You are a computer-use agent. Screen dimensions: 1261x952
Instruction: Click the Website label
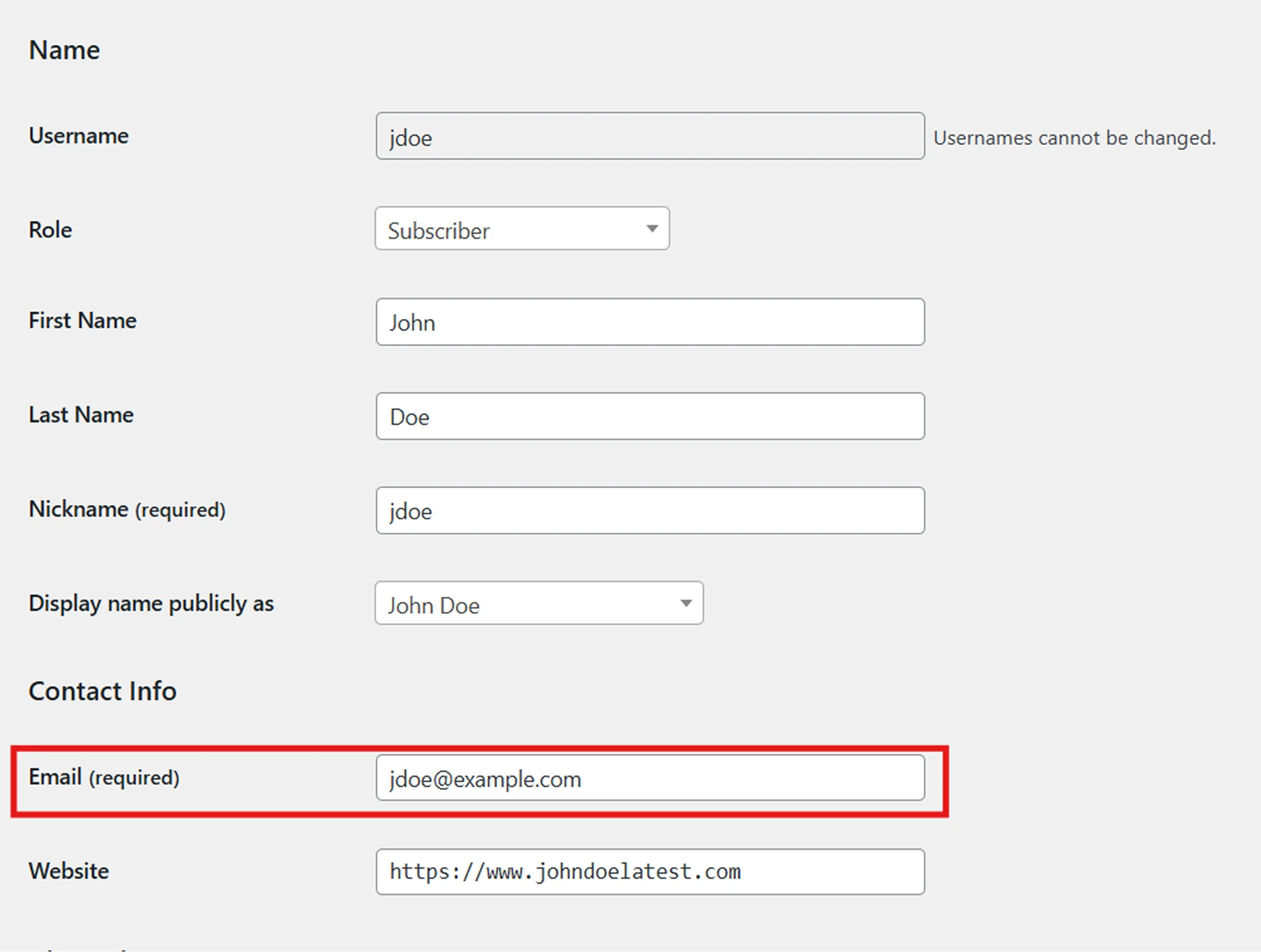[x=69, y=871]
